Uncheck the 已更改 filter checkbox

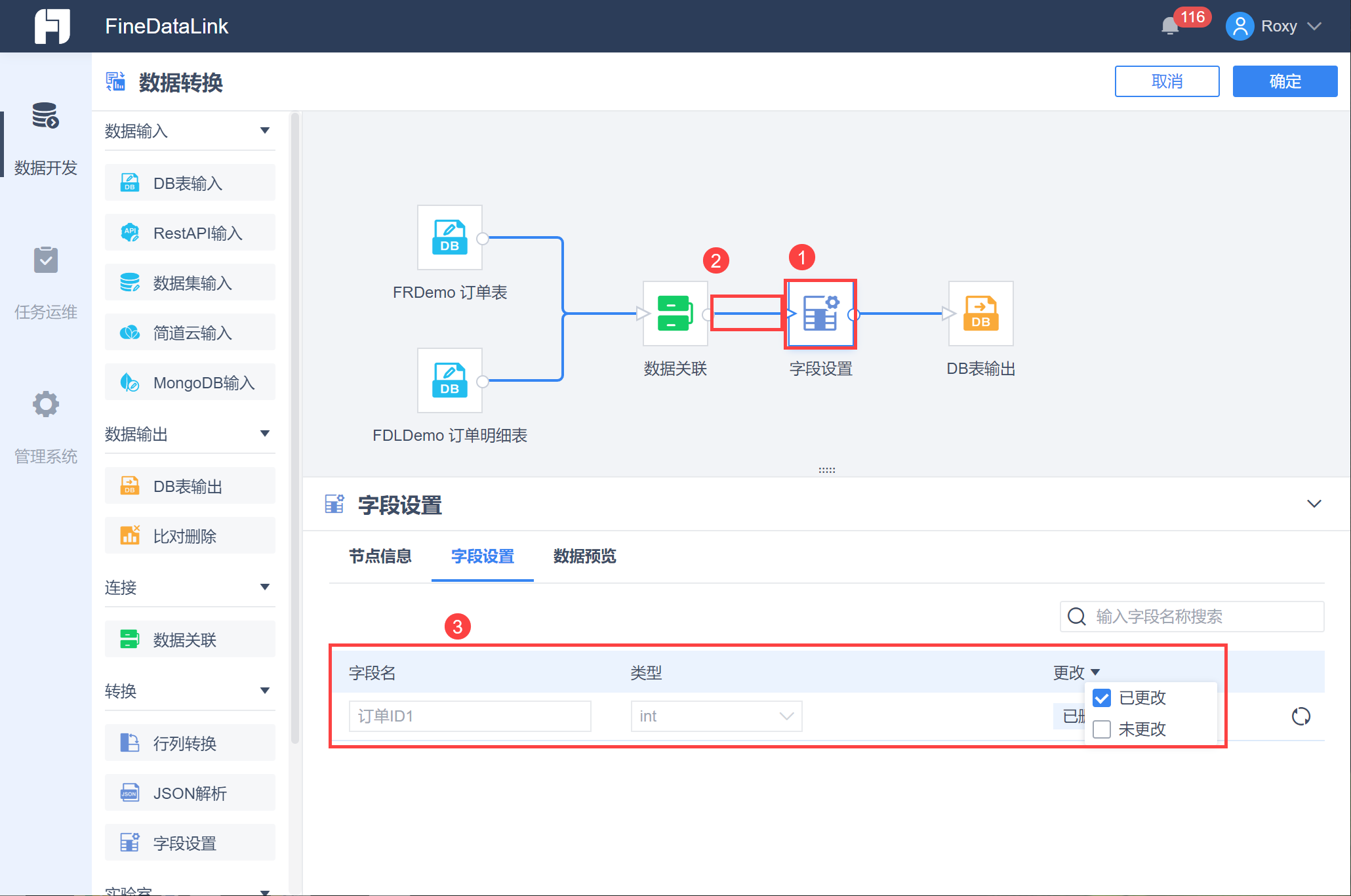coord(1102,698)
